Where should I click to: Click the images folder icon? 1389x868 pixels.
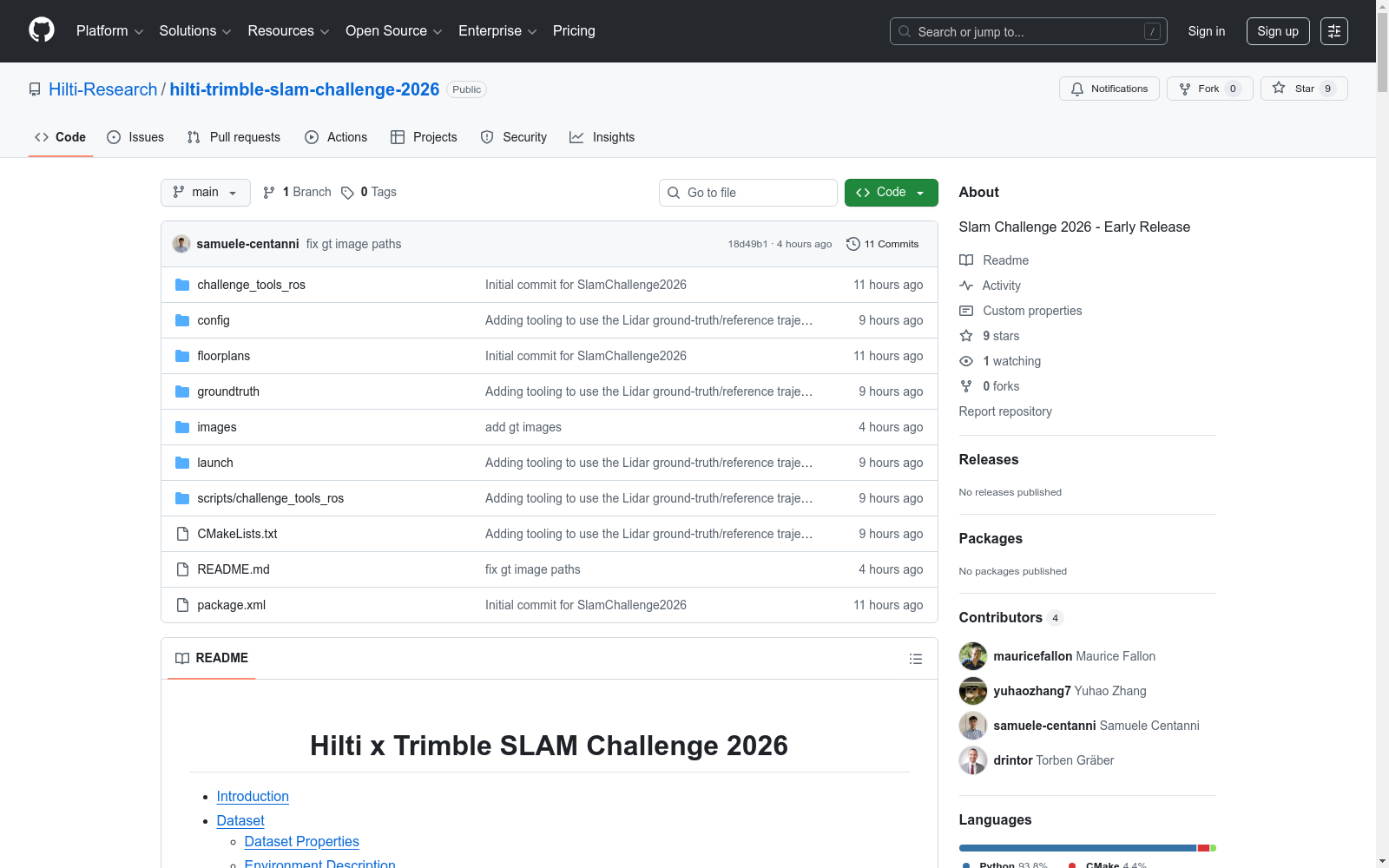(x=182, y=427)
